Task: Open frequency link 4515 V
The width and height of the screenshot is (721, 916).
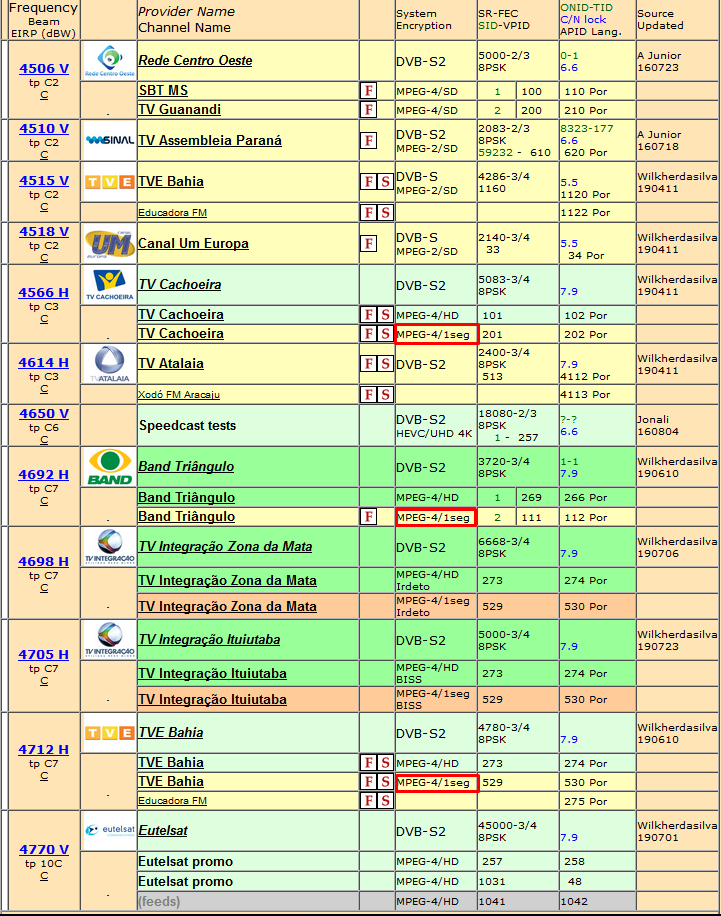Action: click(x=44, y=181)
